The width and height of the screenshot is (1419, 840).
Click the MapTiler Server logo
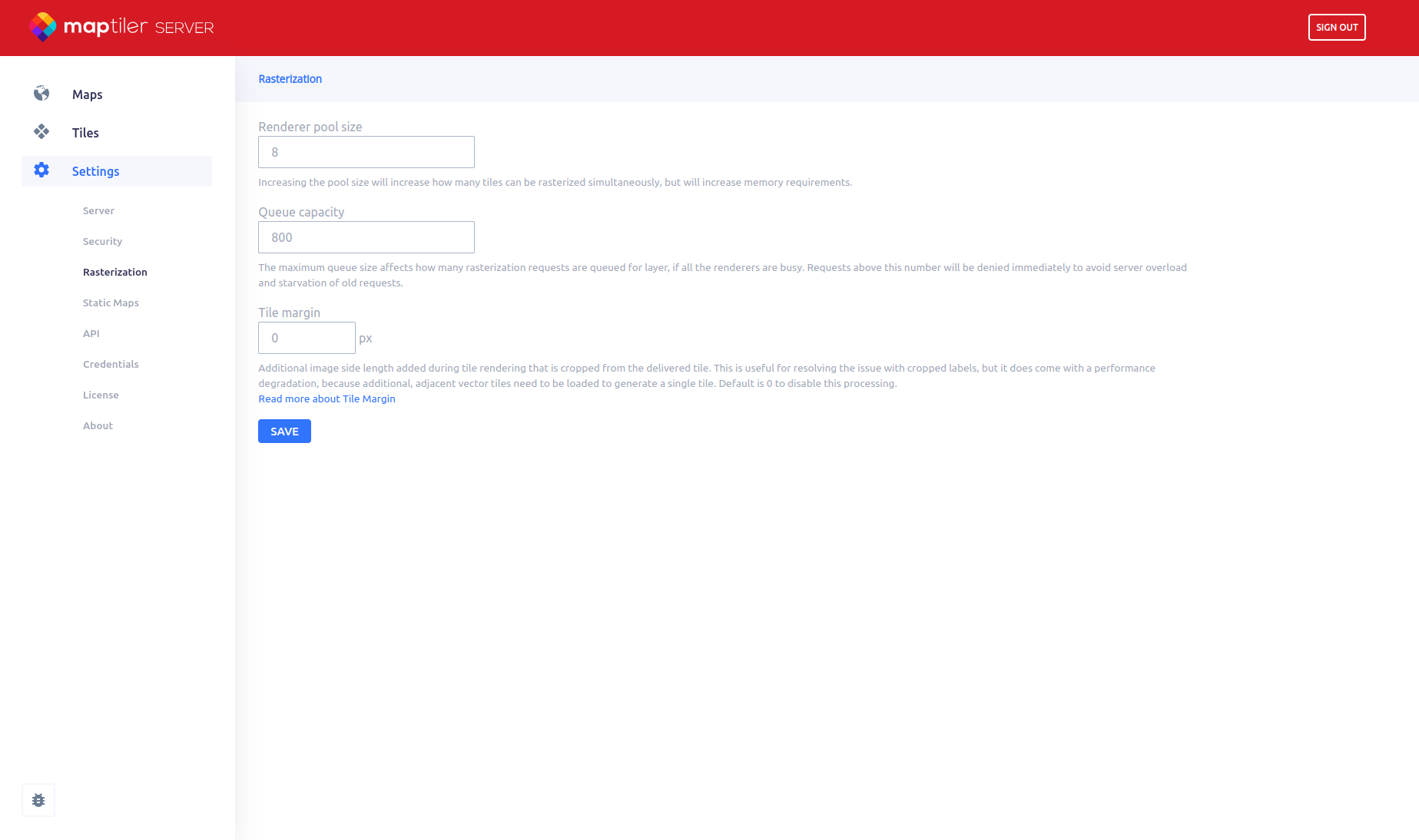tap(121, 27)
